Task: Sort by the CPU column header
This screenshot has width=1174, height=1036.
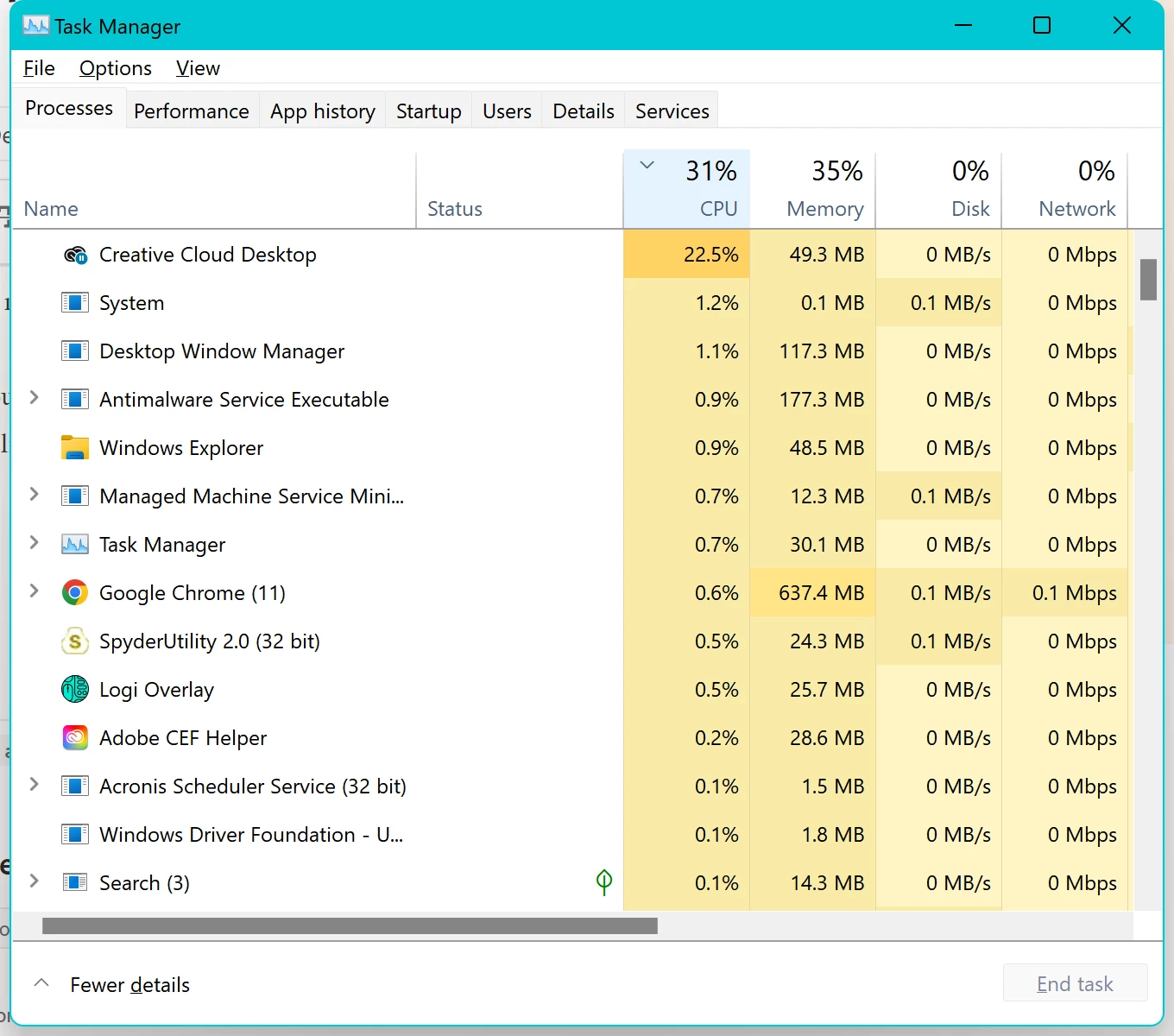Action: [686, 192]
